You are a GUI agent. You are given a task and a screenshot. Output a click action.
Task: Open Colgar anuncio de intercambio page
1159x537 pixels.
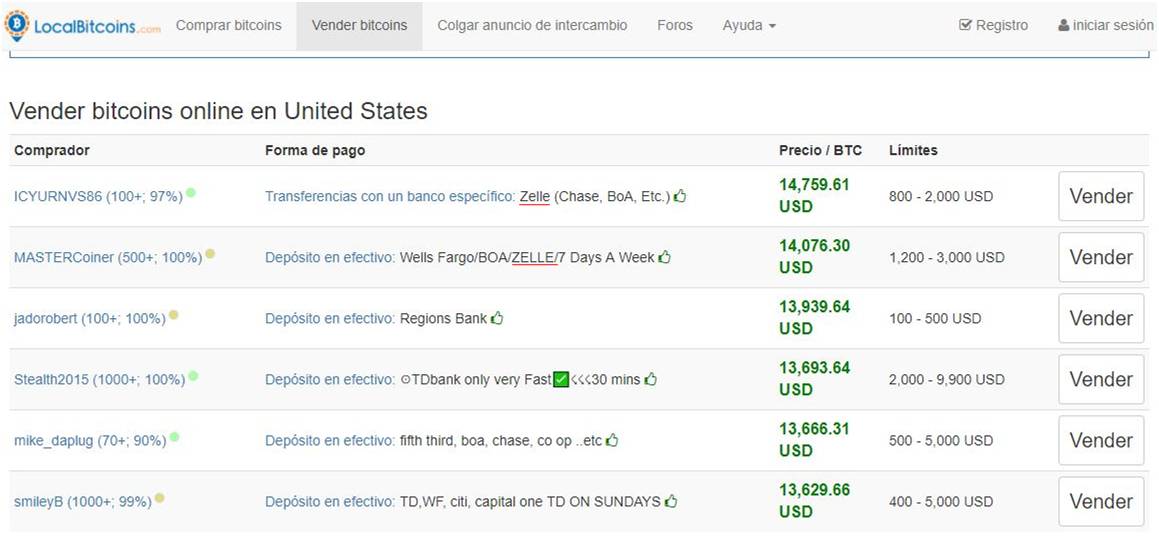[x=532, y=26]
